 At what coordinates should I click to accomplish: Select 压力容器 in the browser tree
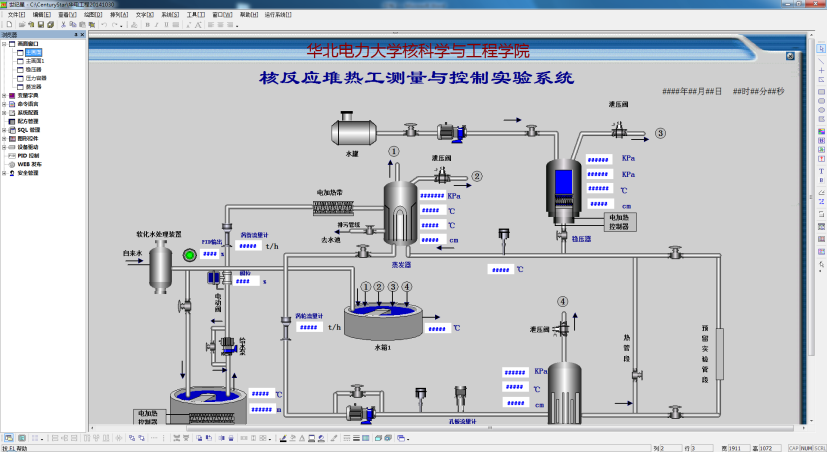click(36, 78)
